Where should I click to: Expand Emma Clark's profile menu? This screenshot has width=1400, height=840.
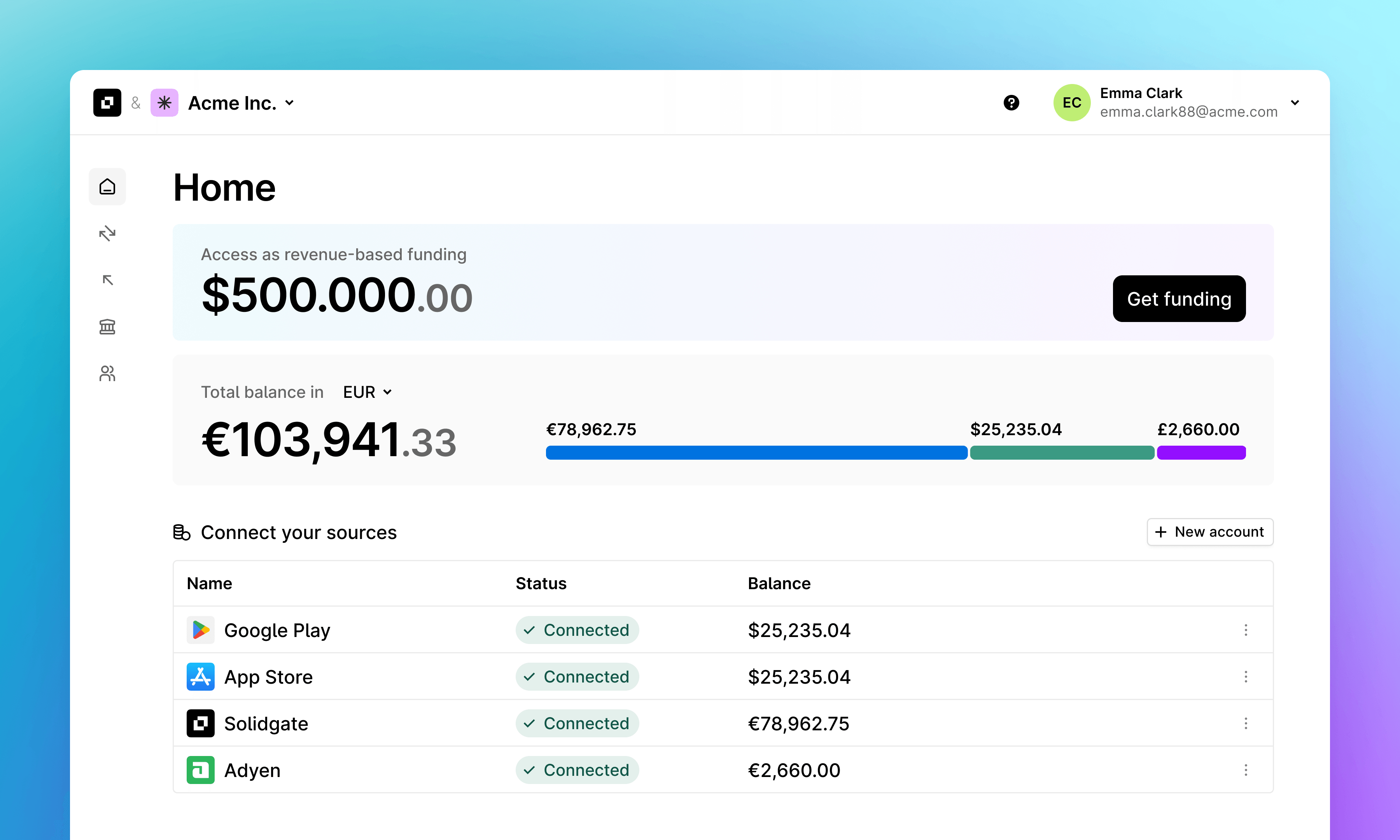pyautogui.click(x=1295, y=102)
